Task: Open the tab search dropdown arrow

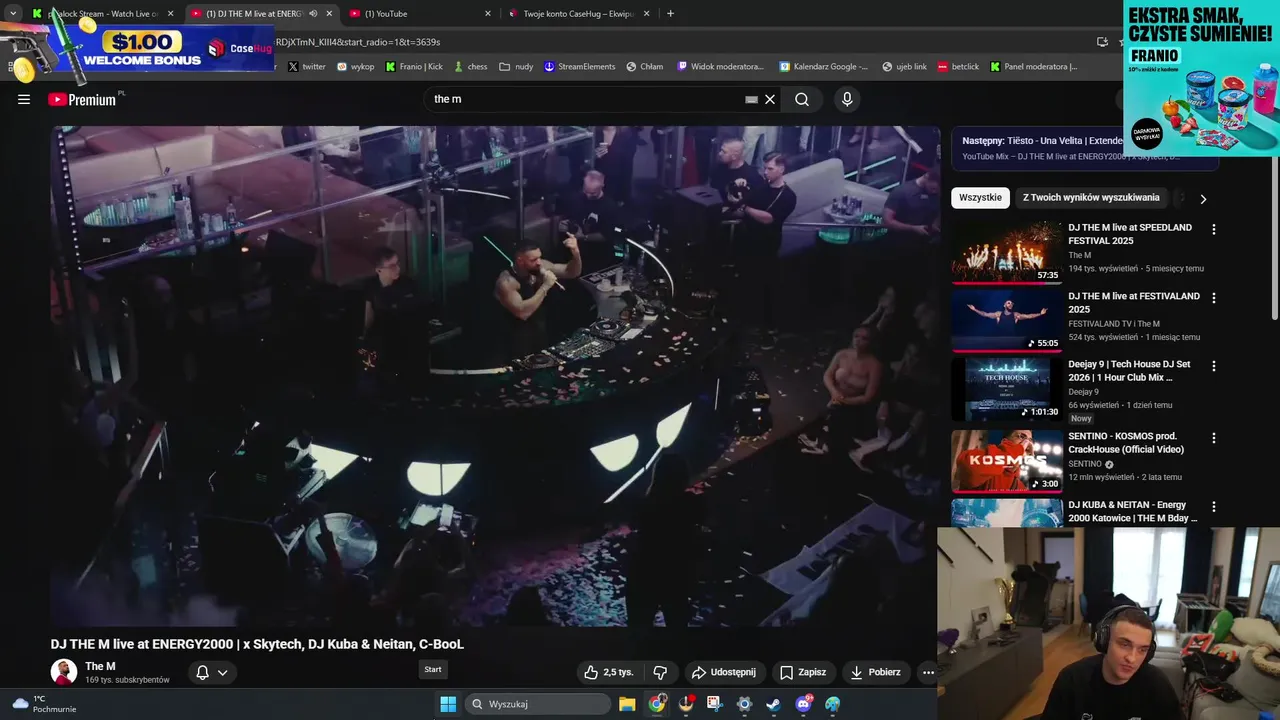Action: pyautogui.click(x=13, y=14)
